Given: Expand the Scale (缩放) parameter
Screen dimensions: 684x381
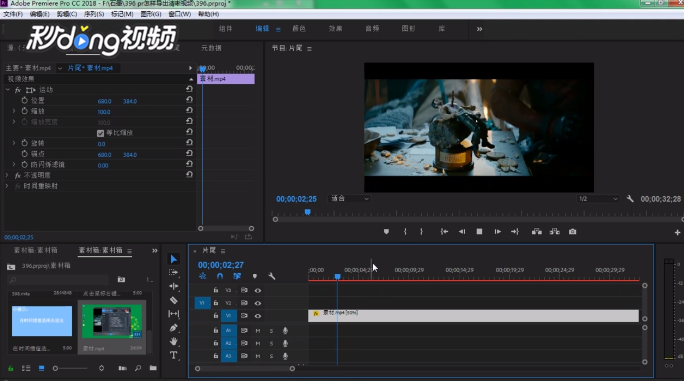Looking at the screenshot, I should tap(14, 111).
